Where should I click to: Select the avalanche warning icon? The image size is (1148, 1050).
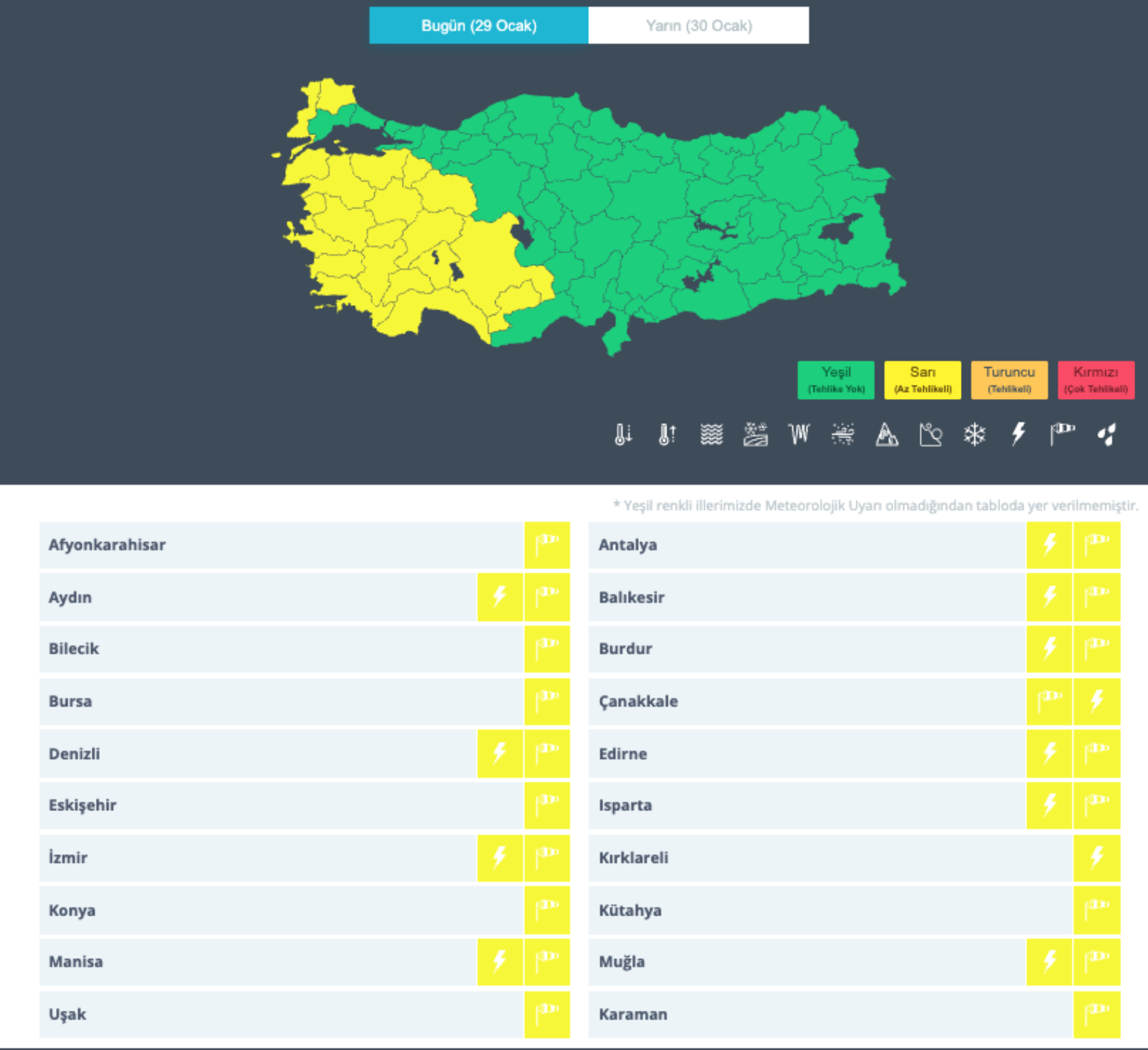coord(887,434)
